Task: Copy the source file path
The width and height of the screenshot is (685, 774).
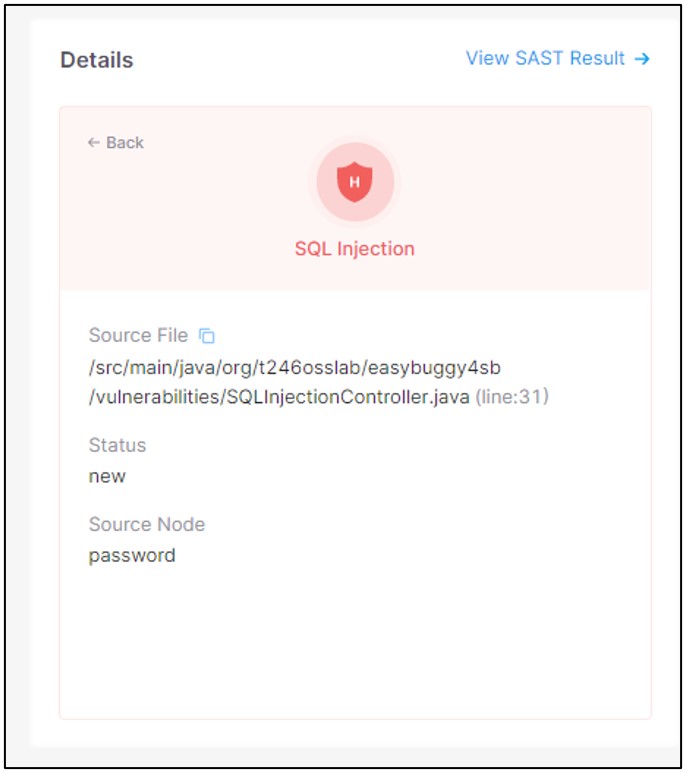Action: 207,336
